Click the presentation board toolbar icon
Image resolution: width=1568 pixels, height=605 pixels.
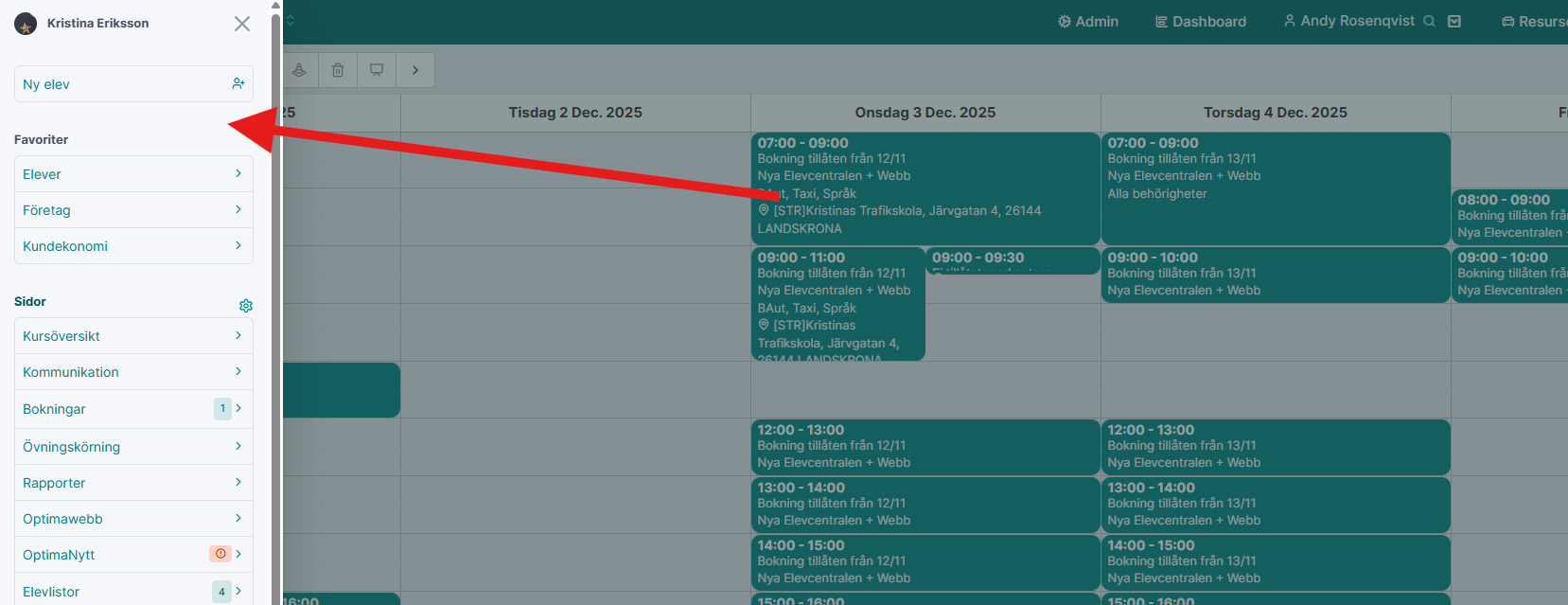tap(377, 70)
